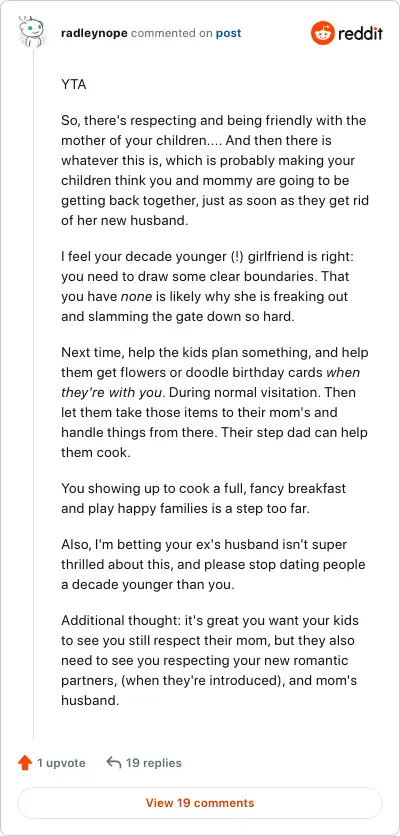The image size is (400, 836).
Task: Click the reply arrow icon
Action: click(114, 762)
